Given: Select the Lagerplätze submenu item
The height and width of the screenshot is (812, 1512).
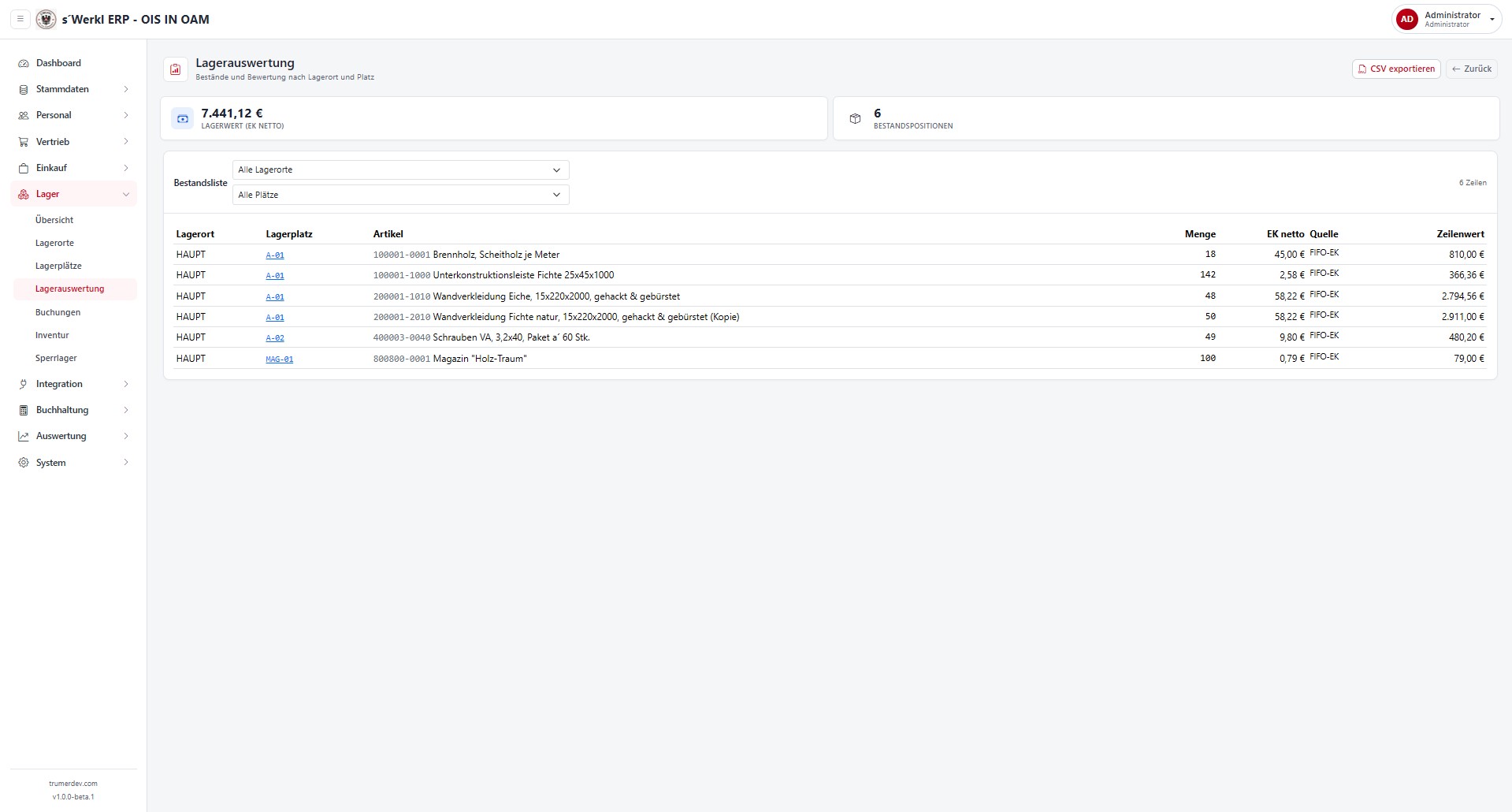Looking at the screenshot, I should 58,266.
